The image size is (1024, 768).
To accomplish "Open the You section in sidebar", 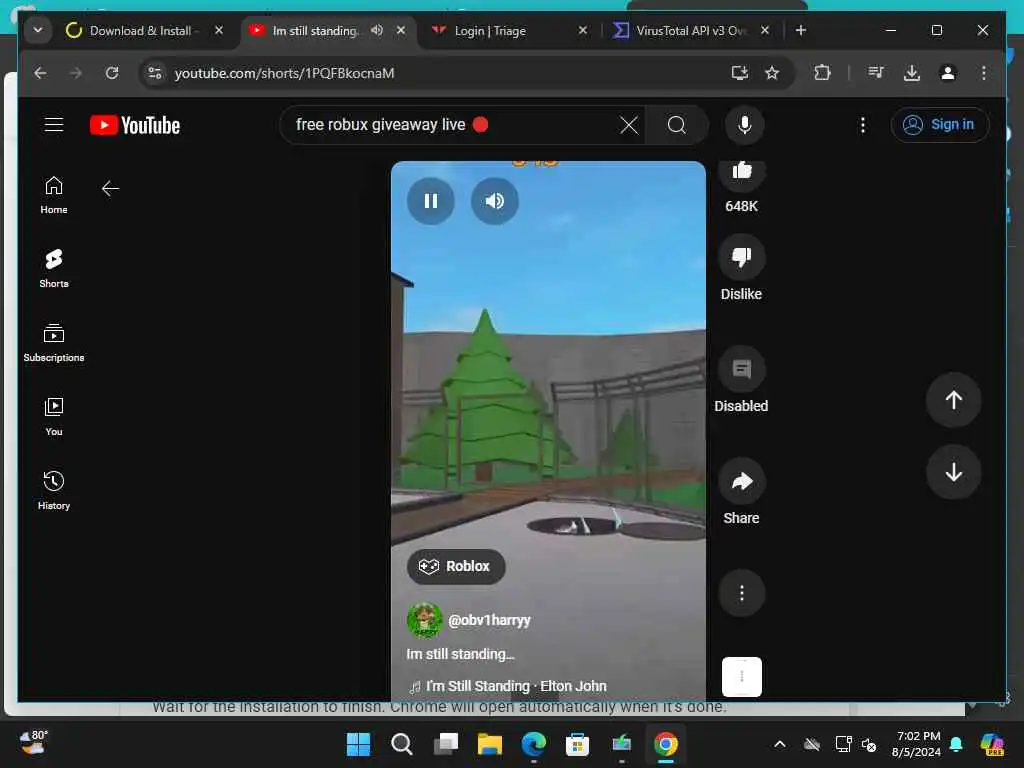I will tap(54, 417).
